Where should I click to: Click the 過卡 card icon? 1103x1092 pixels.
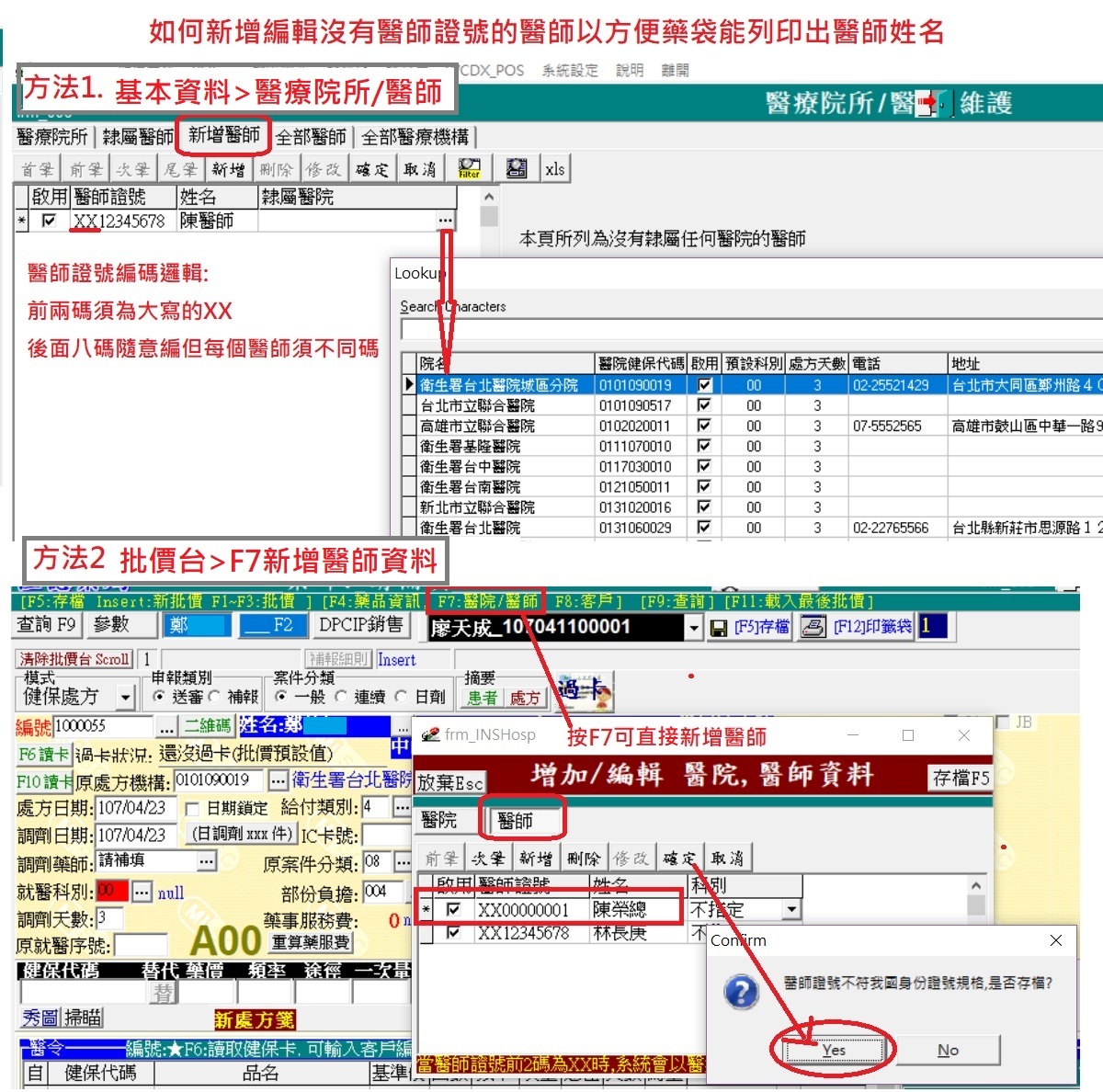584,689
